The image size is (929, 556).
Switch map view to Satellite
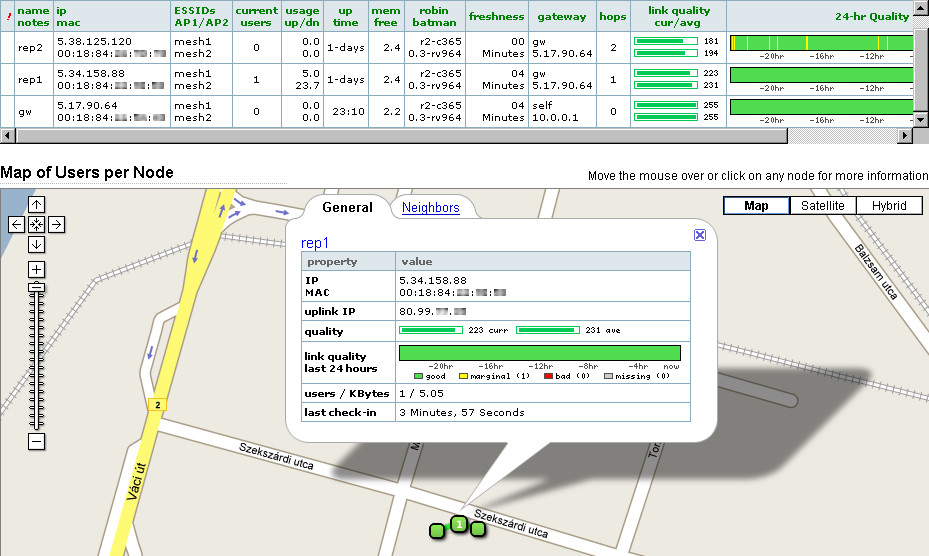(822, 206)
